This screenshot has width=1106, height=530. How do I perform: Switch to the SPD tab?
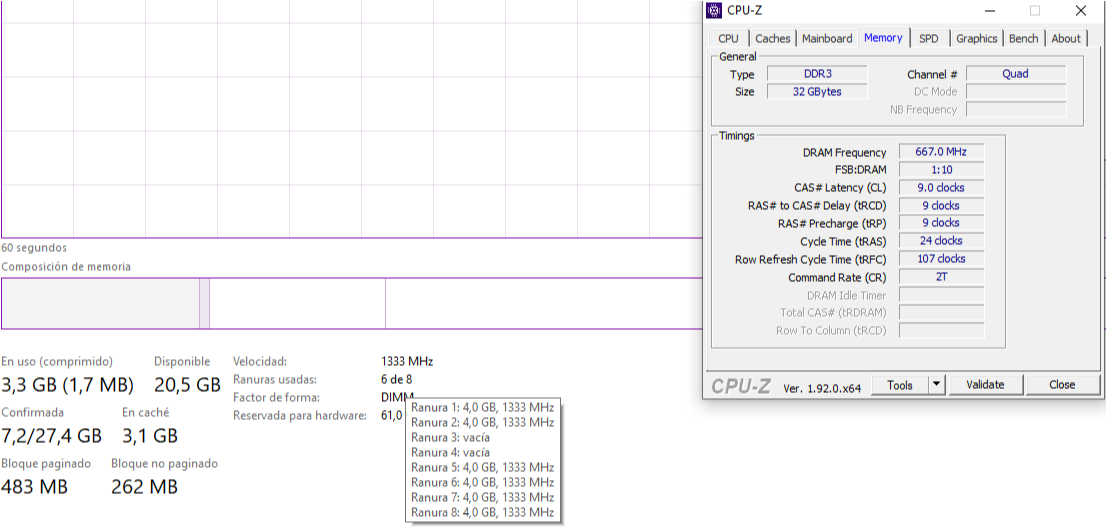pyautogui.click(x=929, y=39)
